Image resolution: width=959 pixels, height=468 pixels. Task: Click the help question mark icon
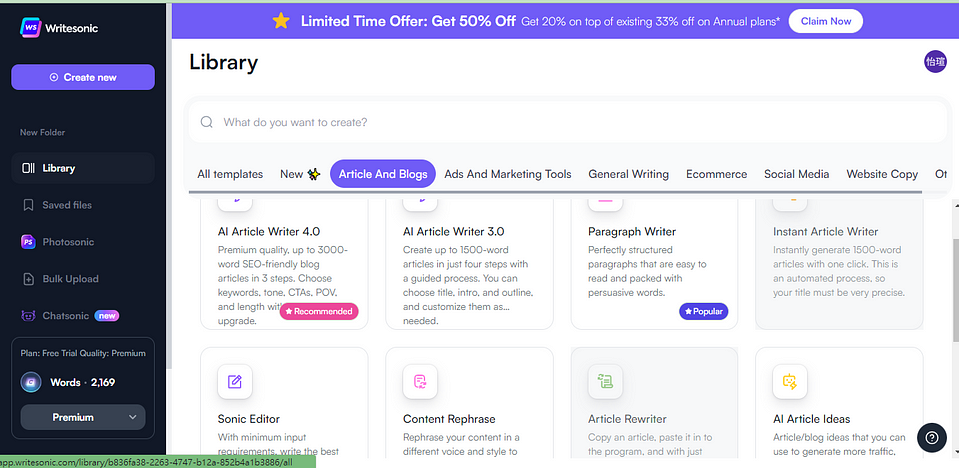click(931, 437)
